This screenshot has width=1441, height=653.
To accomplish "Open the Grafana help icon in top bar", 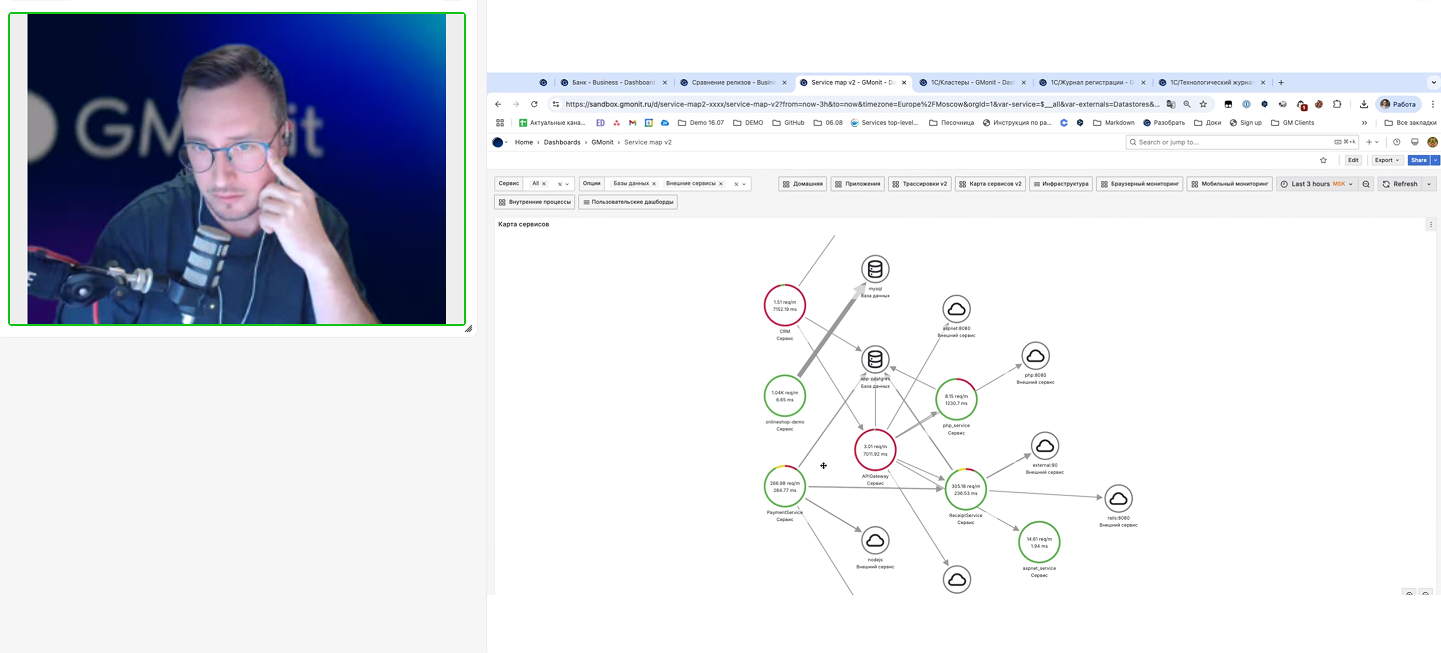I will [x=1397, y=142].
